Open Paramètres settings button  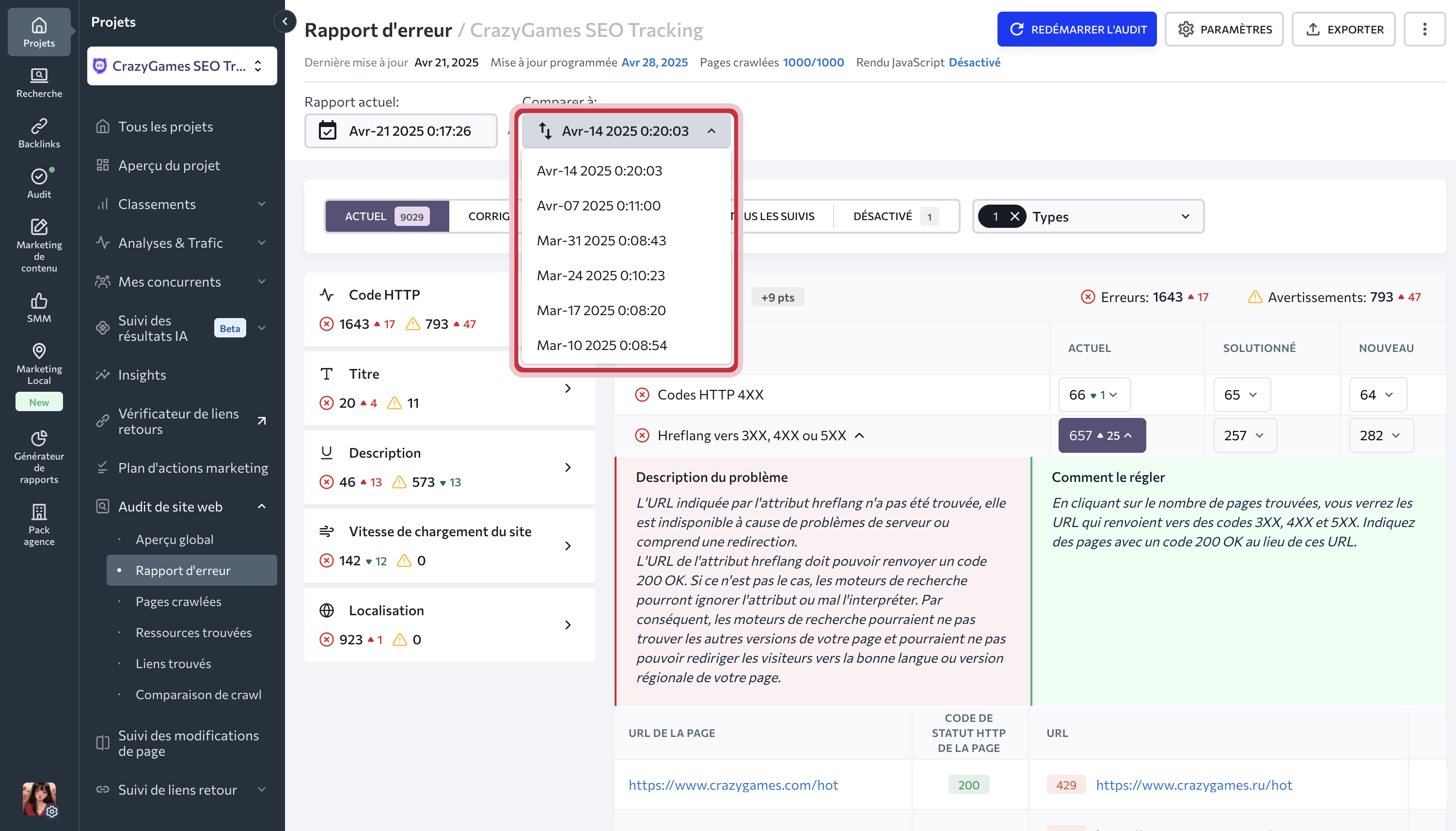click(1224, 29)
